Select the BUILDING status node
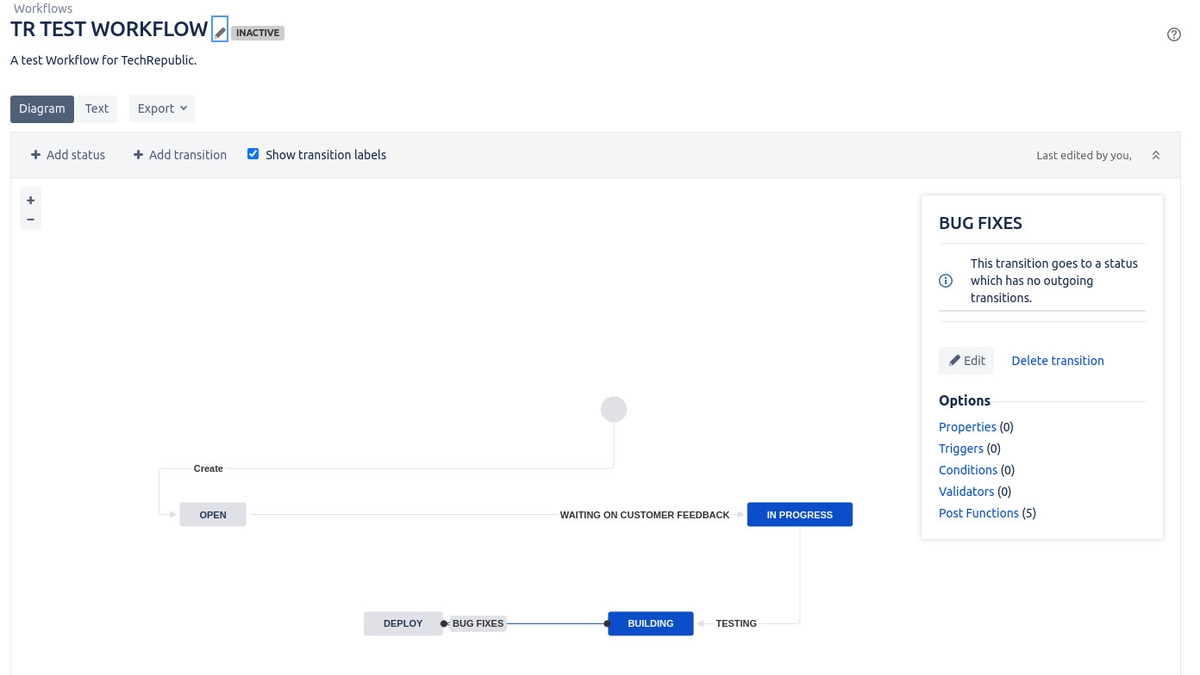The width and height of the screenshot is (1200, 675). (x=650, y=624)
